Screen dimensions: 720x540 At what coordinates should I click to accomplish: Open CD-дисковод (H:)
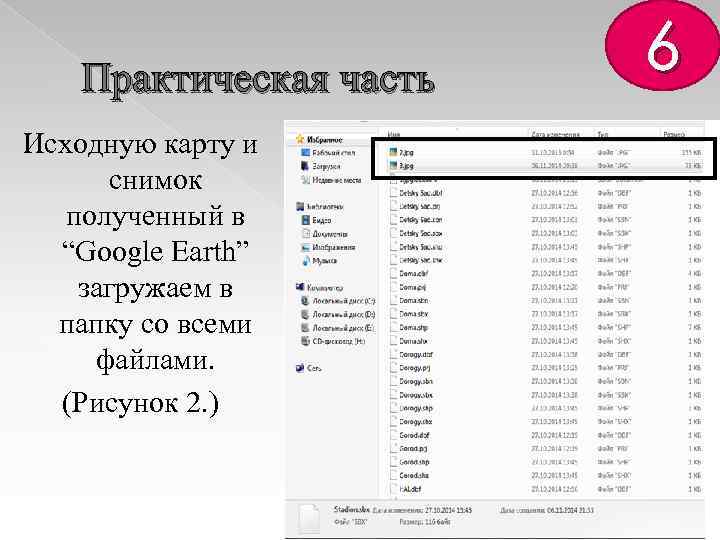click(x=338, y=341)
